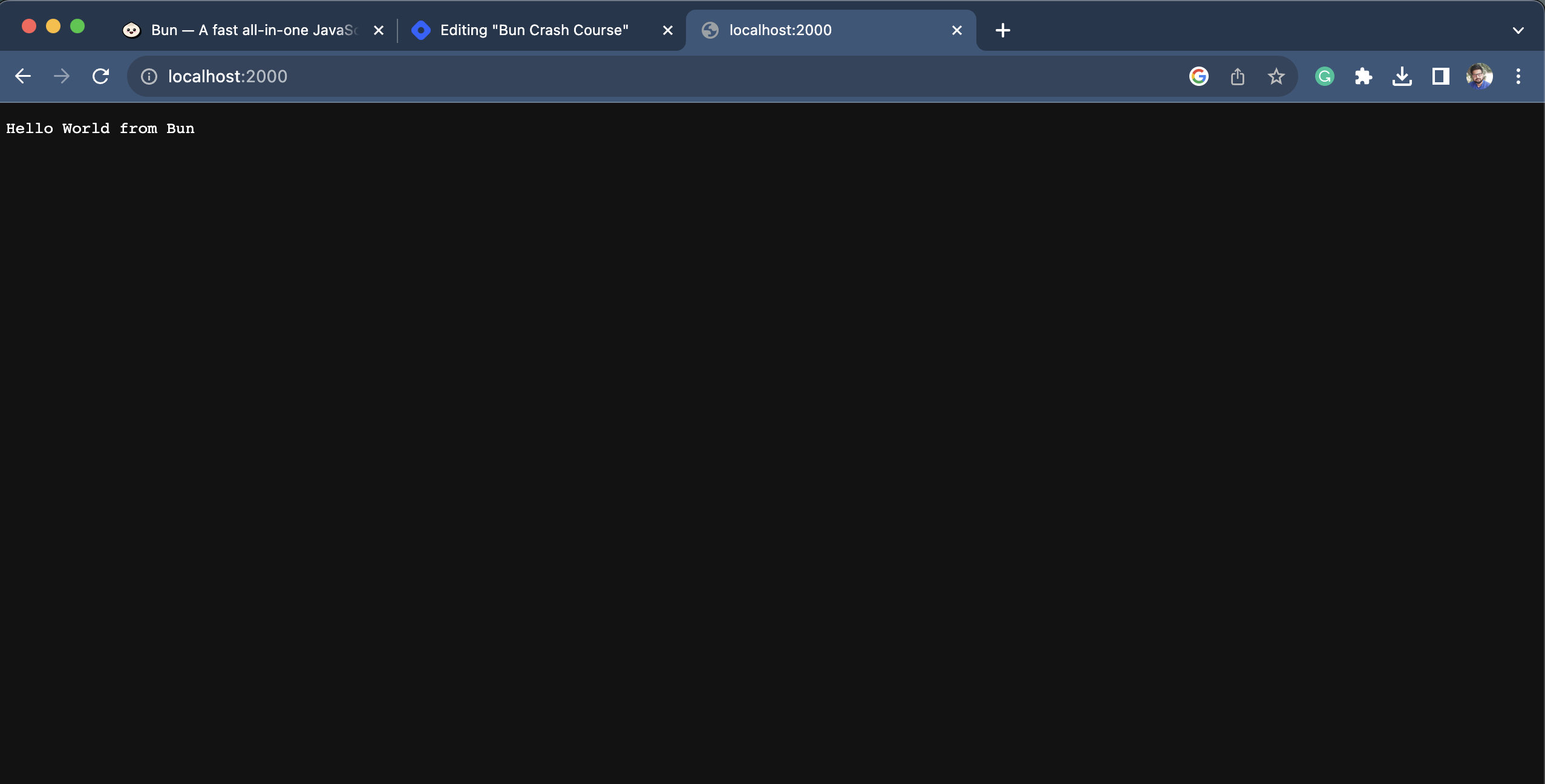This screenshot has height=784, width=1545.
Task: Share this page using share icon
Action: coord(1237,76)
